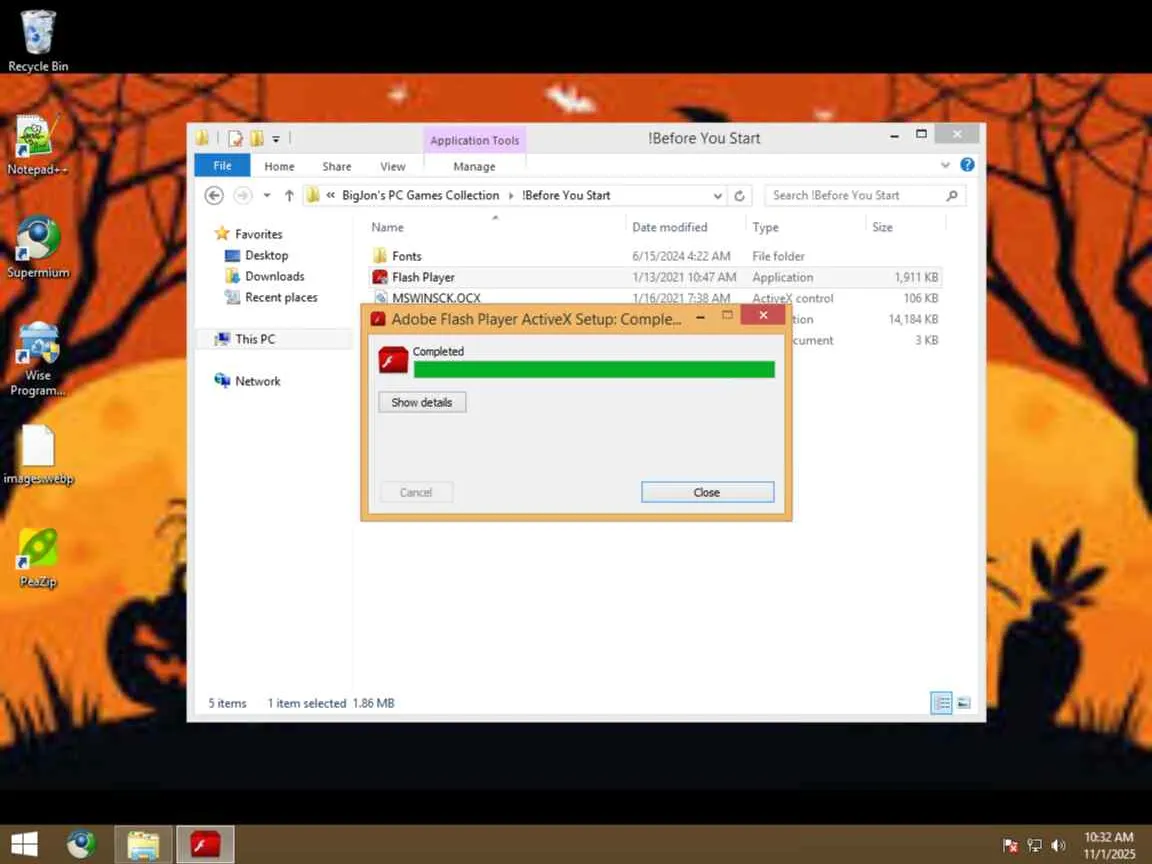Expand the address bar history dropdown
The image size is (1152, 864).
(x=718, y=196)
